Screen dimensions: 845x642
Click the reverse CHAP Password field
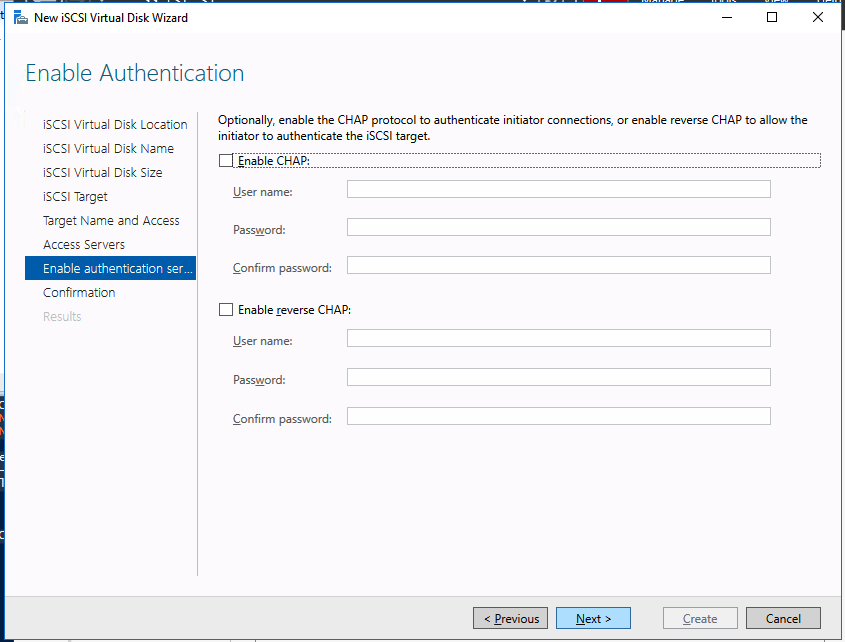(558, 377)
